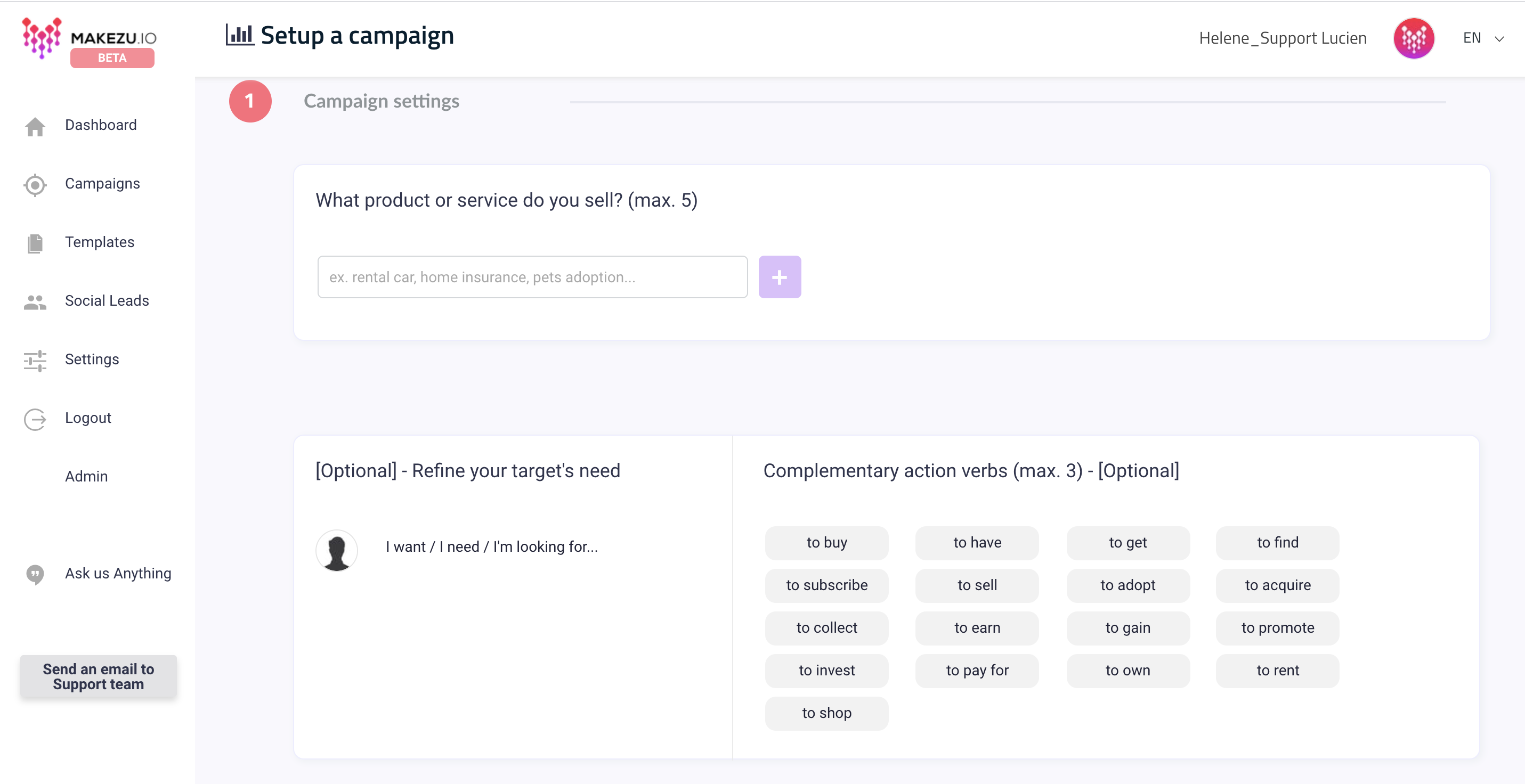This screenshot has width=1525, height=784.
Task: Click the Campaigns target icon
Action: click(x=35, y=185)
